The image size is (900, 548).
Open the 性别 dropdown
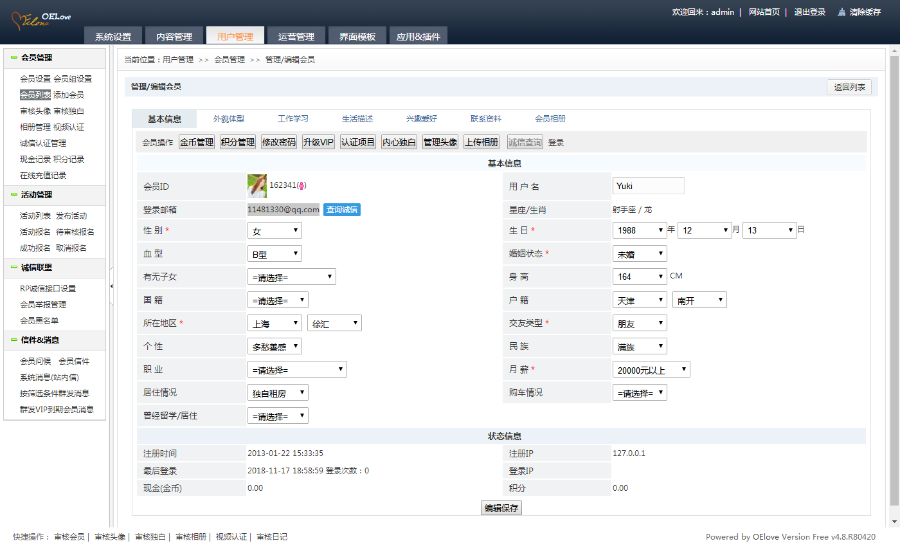(274, 231)
